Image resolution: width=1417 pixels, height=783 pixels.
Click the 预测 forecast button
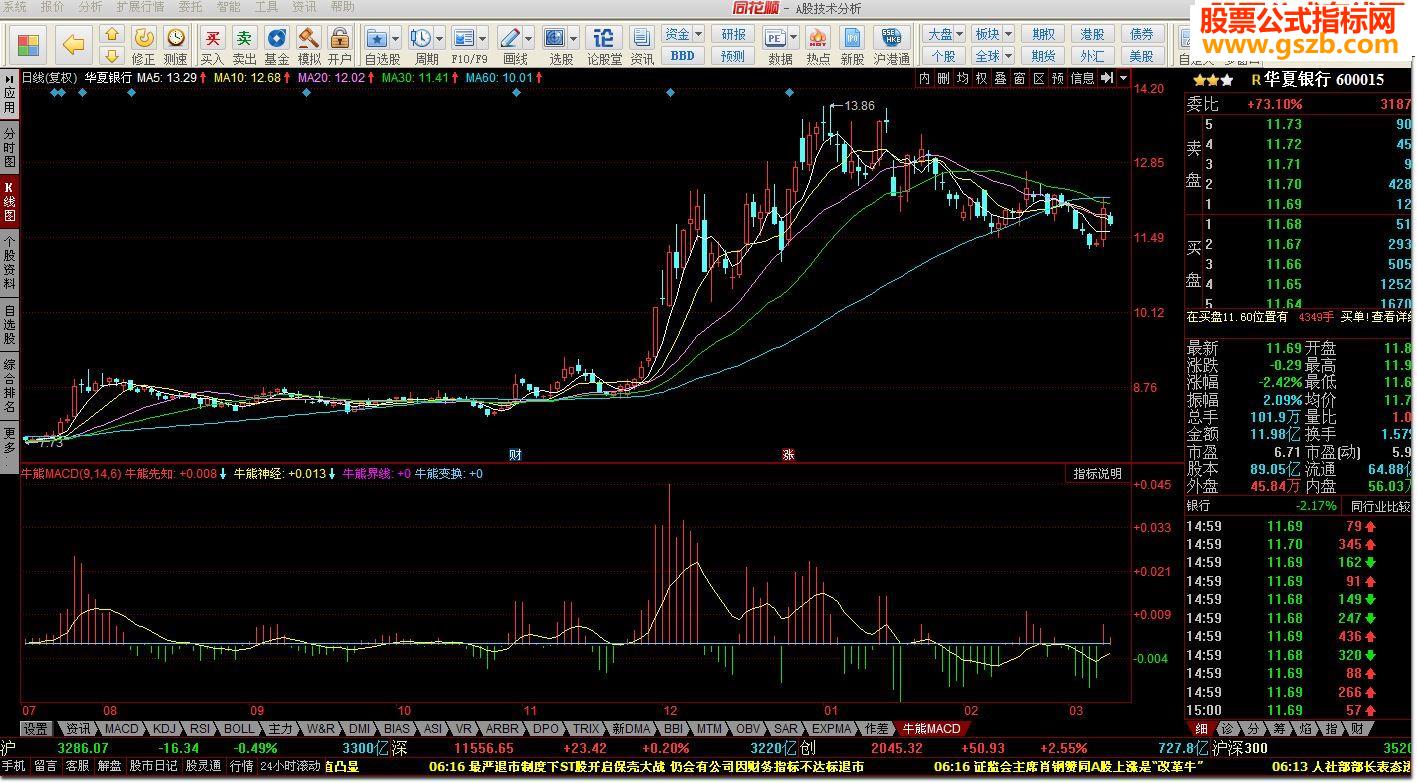734,56
